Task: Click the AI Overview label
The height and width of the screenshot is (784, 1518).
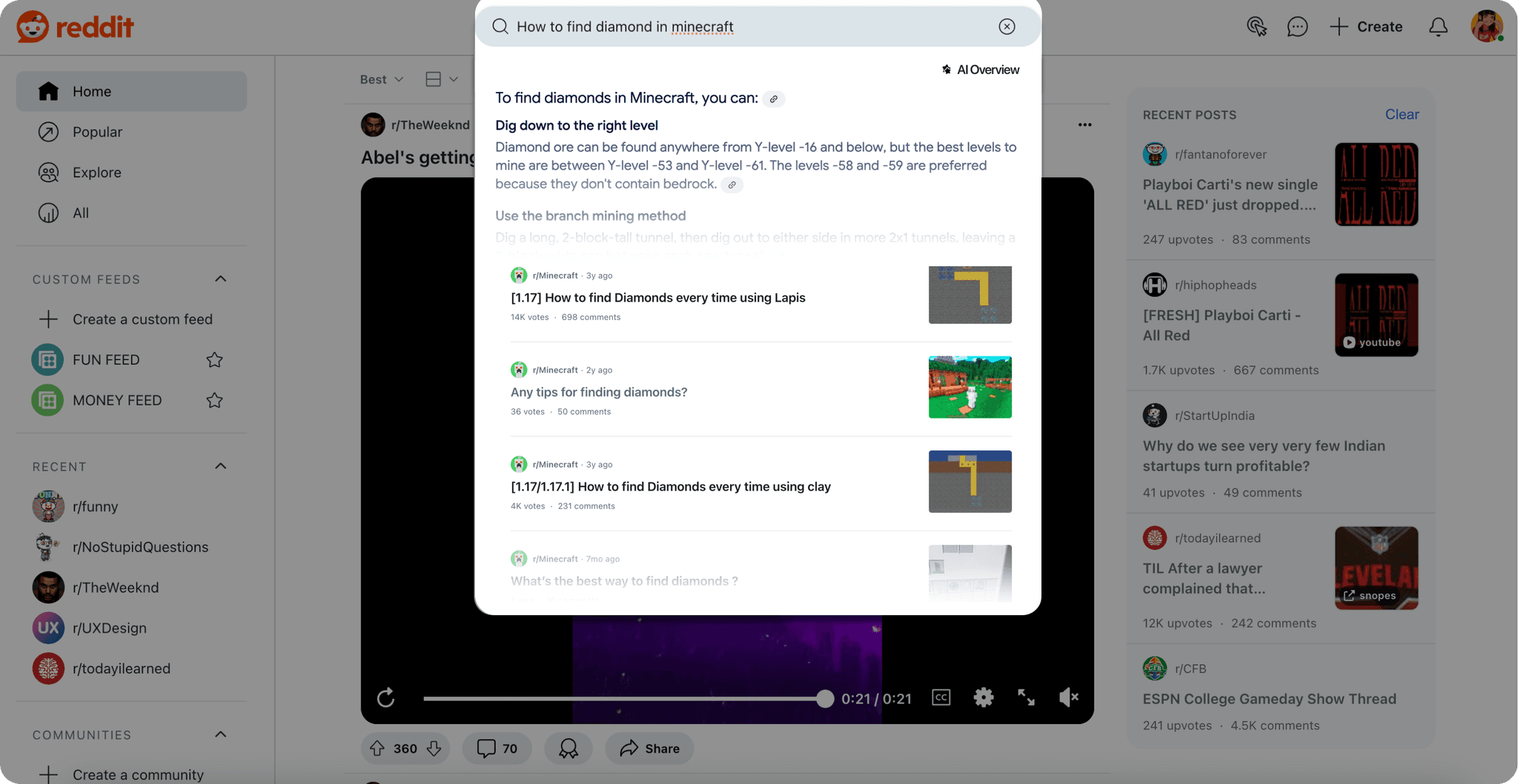Action: [x=980, y=70]
